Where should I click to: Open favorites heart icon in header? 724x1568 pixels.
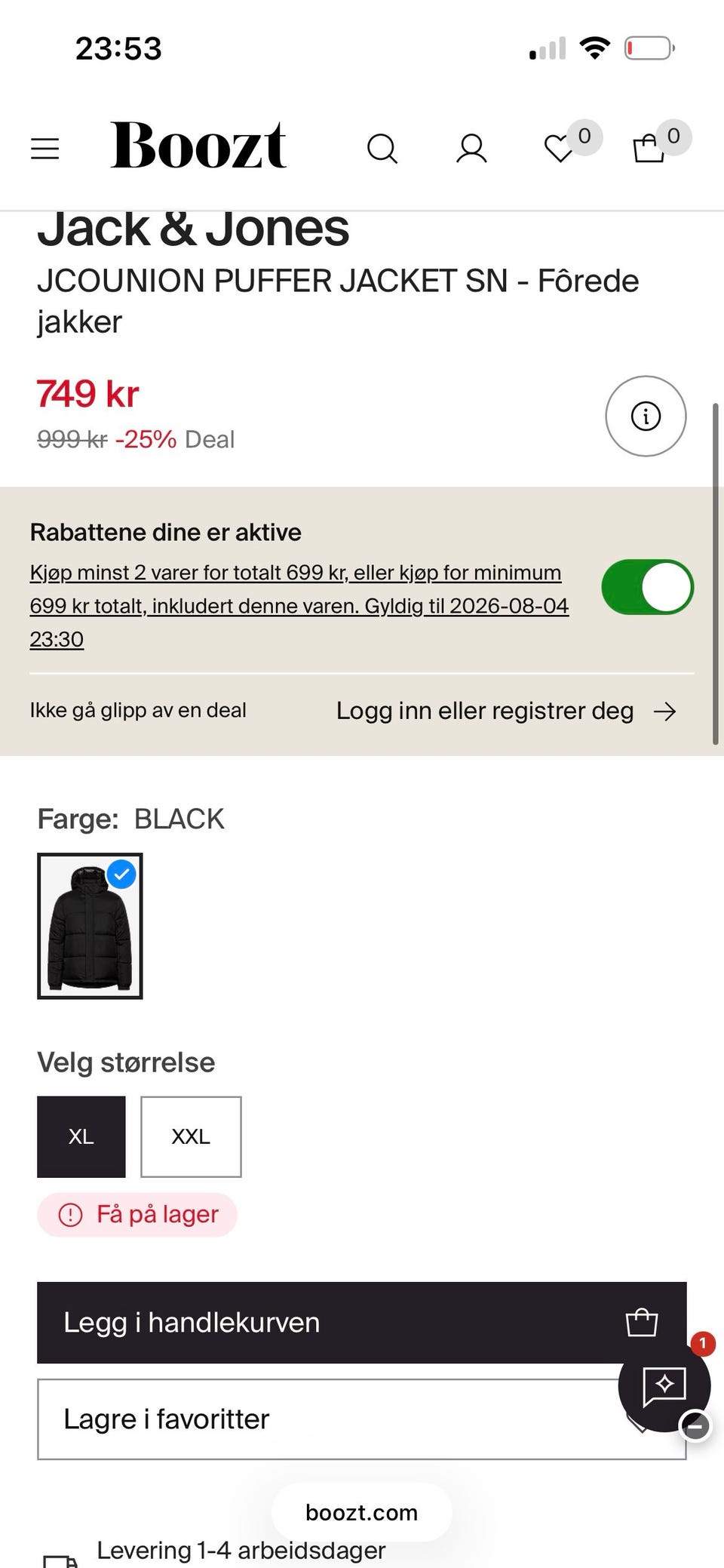560,148
